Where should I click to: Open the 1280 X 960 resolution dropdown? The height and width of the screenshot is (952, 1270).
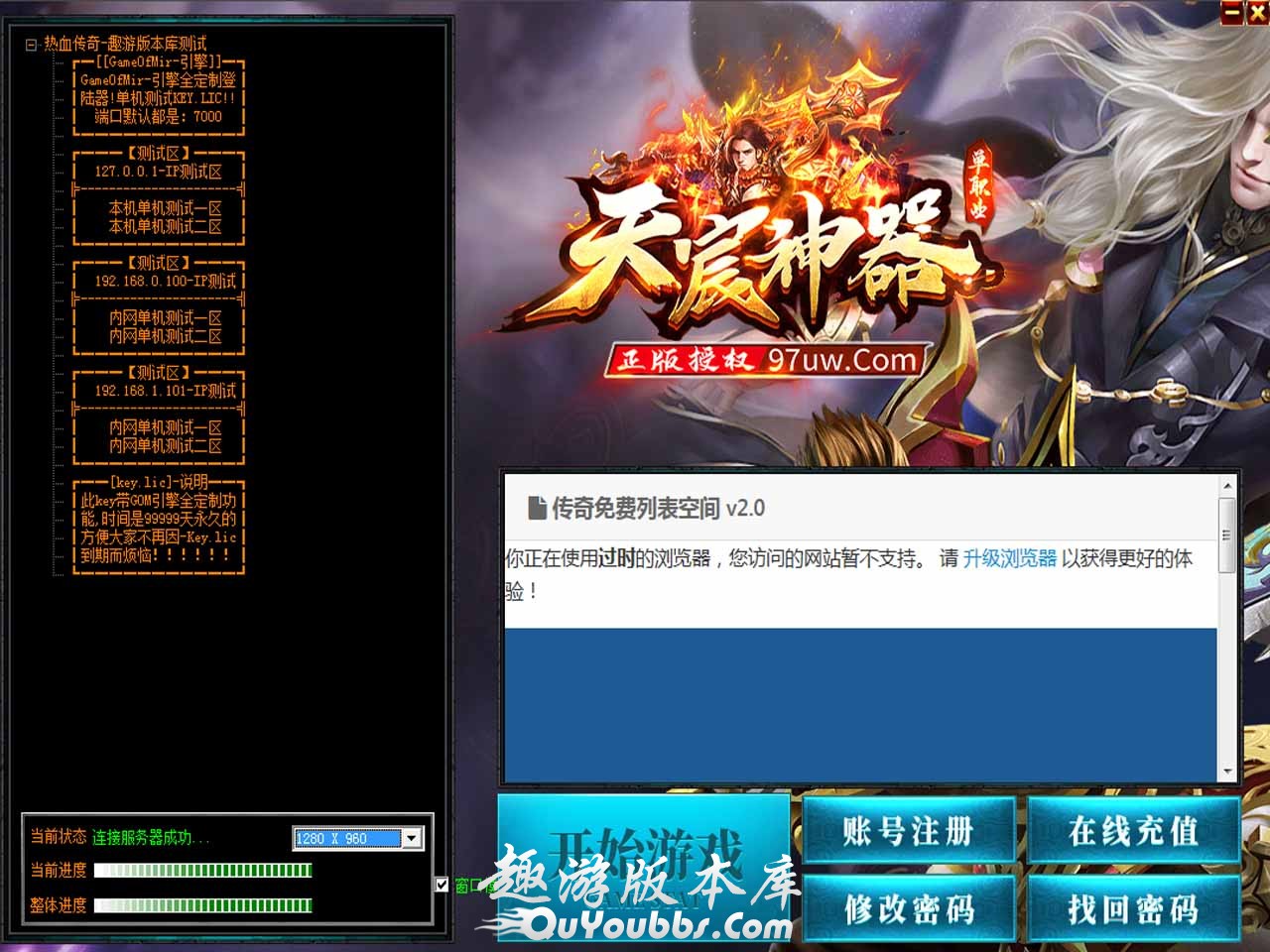(x=413, y=838)
